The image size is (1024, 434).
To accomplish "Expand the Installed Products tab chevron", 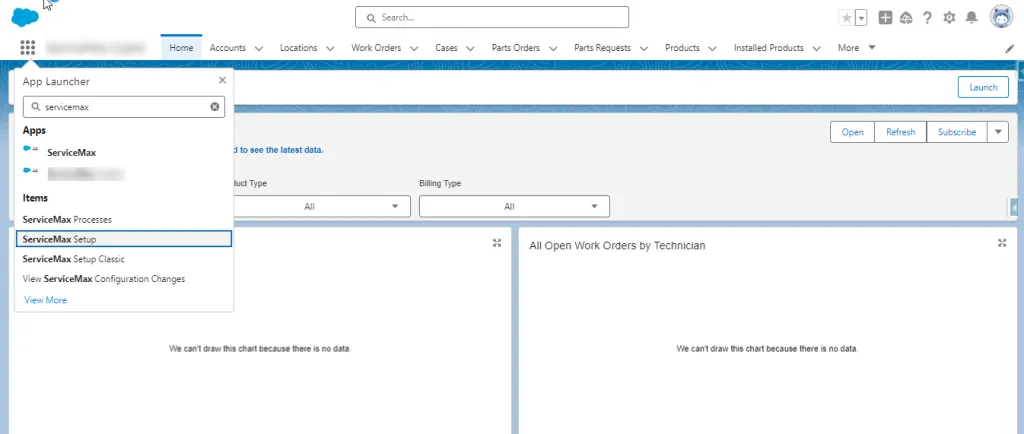I will point(816,48).
